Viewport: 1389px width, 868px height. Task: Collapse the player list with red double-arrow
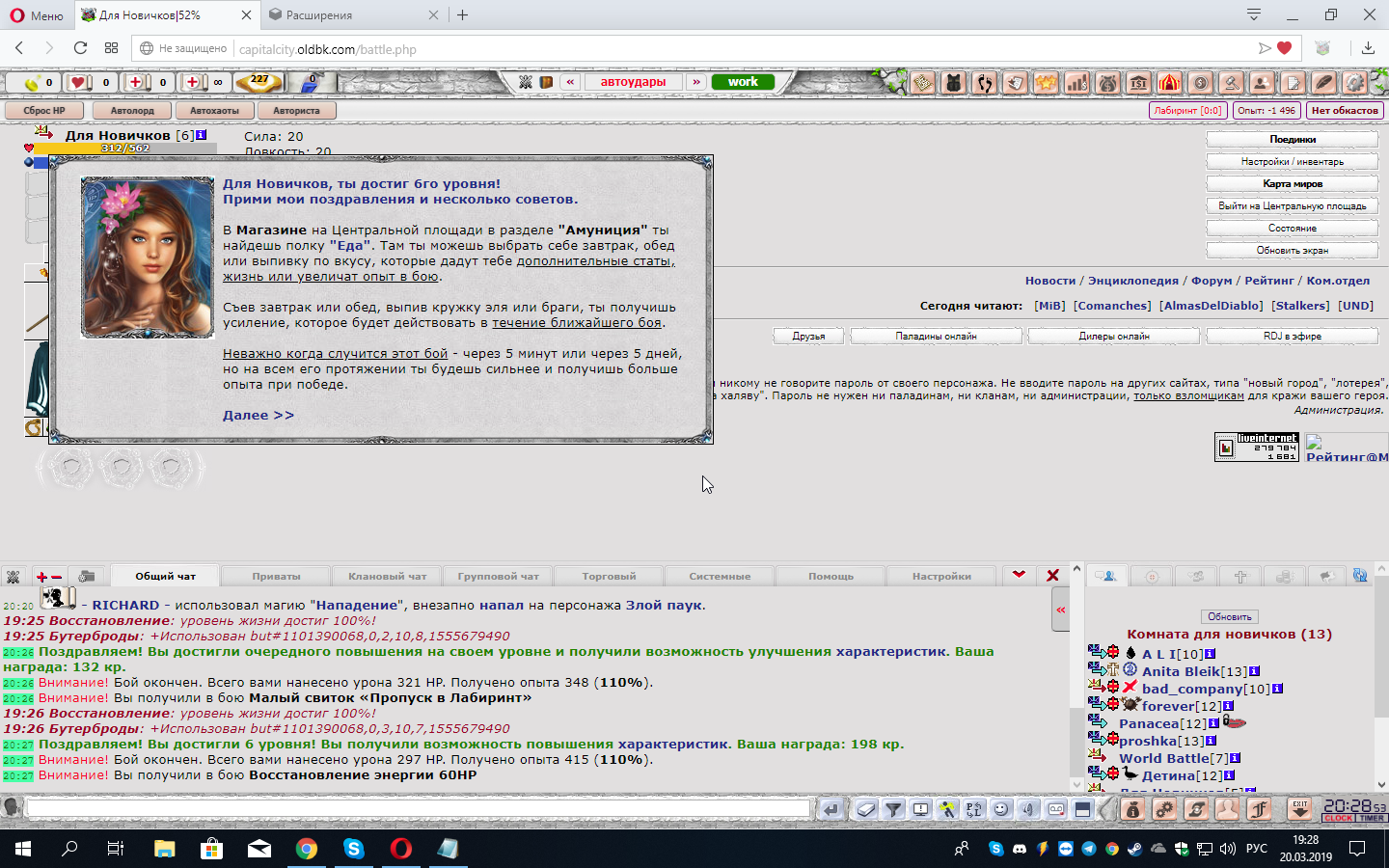coord(1061,610)
